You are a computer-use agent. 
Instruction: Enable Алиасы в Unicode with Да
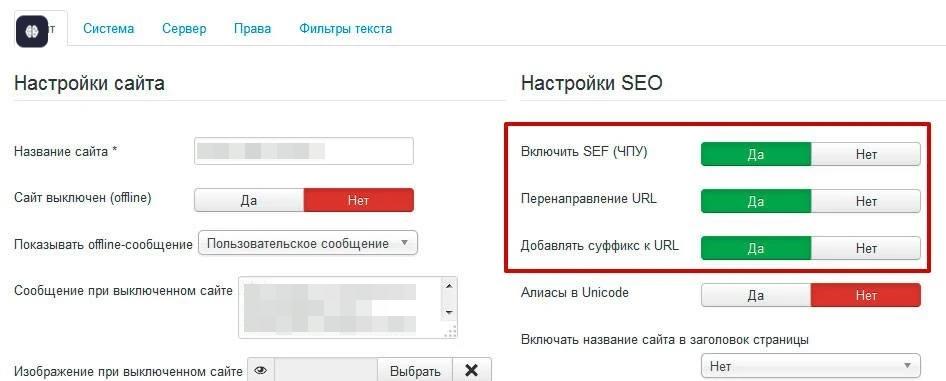coord(755,295)
